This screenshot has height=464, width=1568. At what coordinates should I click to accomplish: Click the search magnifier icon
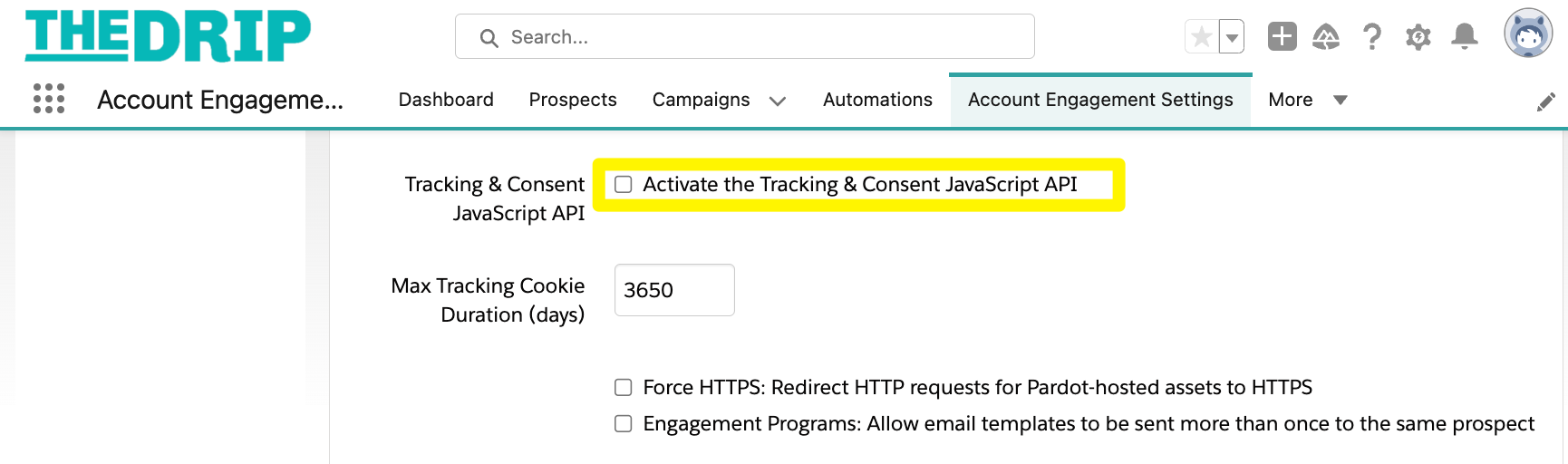coord(489,38)
